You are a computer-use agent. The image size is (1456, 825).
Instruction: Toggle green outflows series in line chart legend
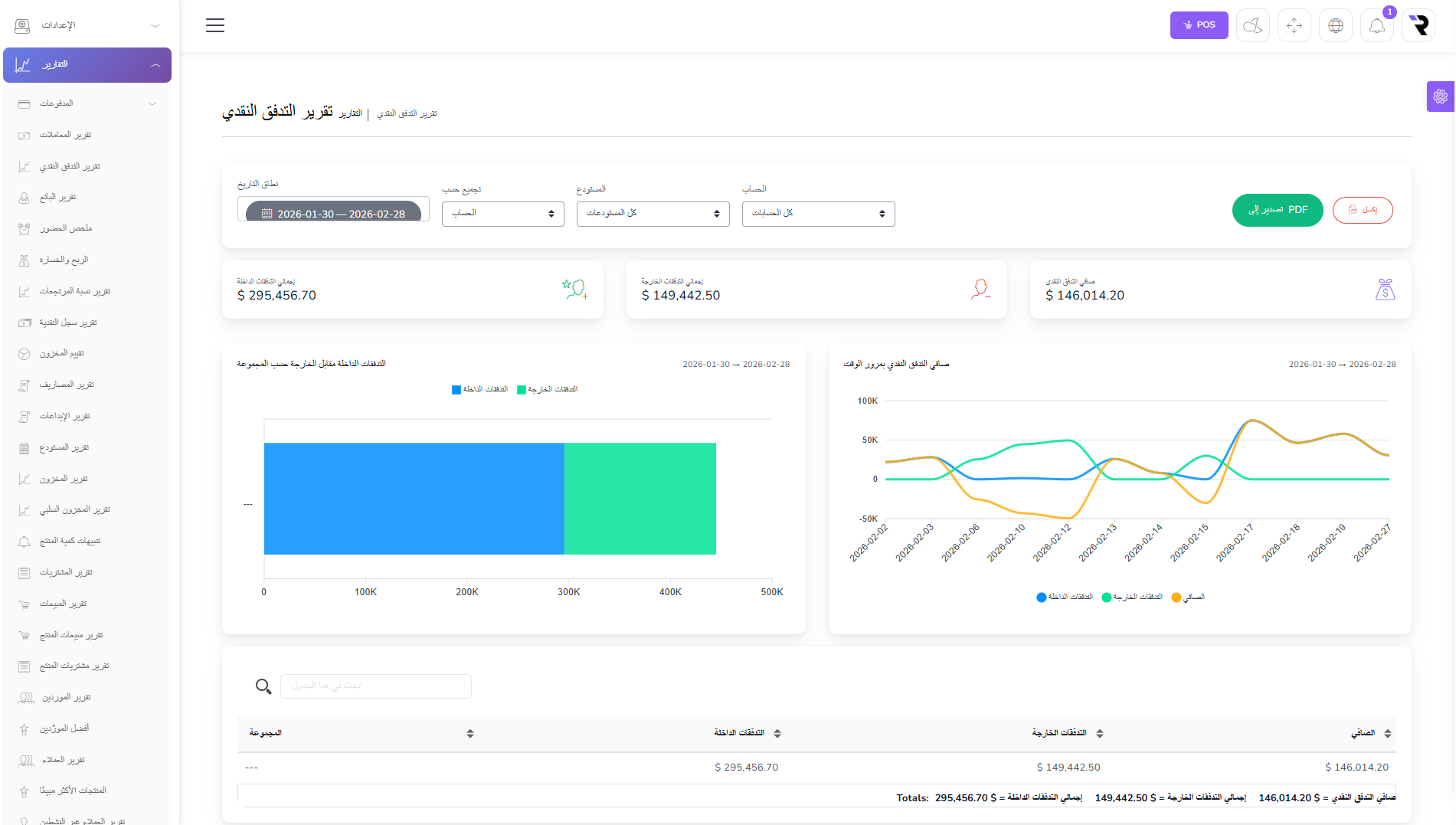point(1132,597)
